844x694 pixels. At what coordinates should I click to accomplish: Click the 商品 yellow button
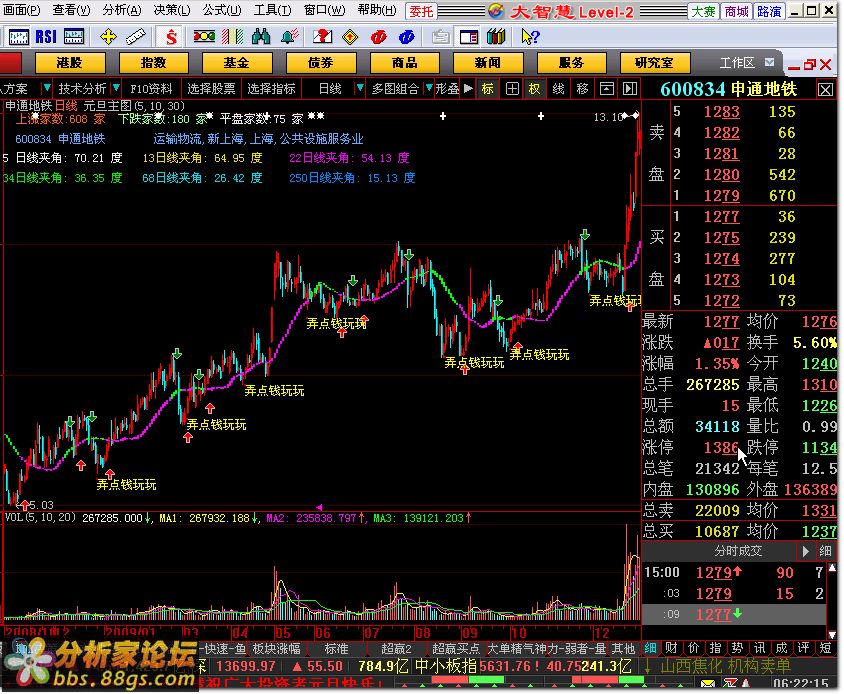(405, 62)
